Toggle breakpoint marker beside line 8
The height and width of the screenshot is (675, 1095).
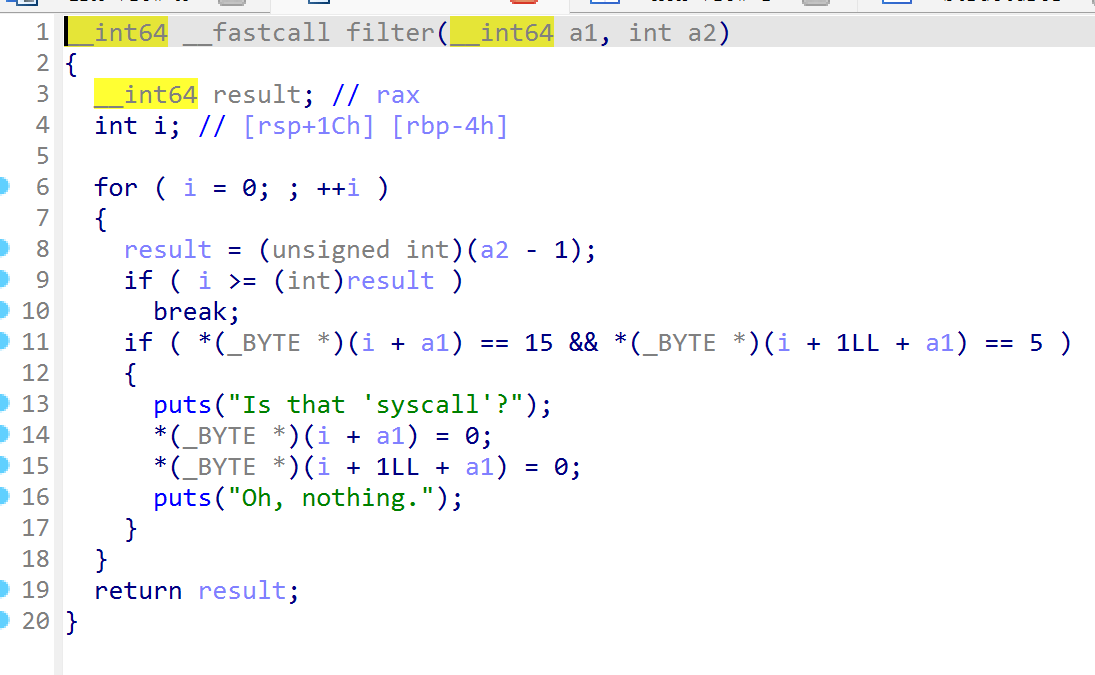tap(4, 248)
